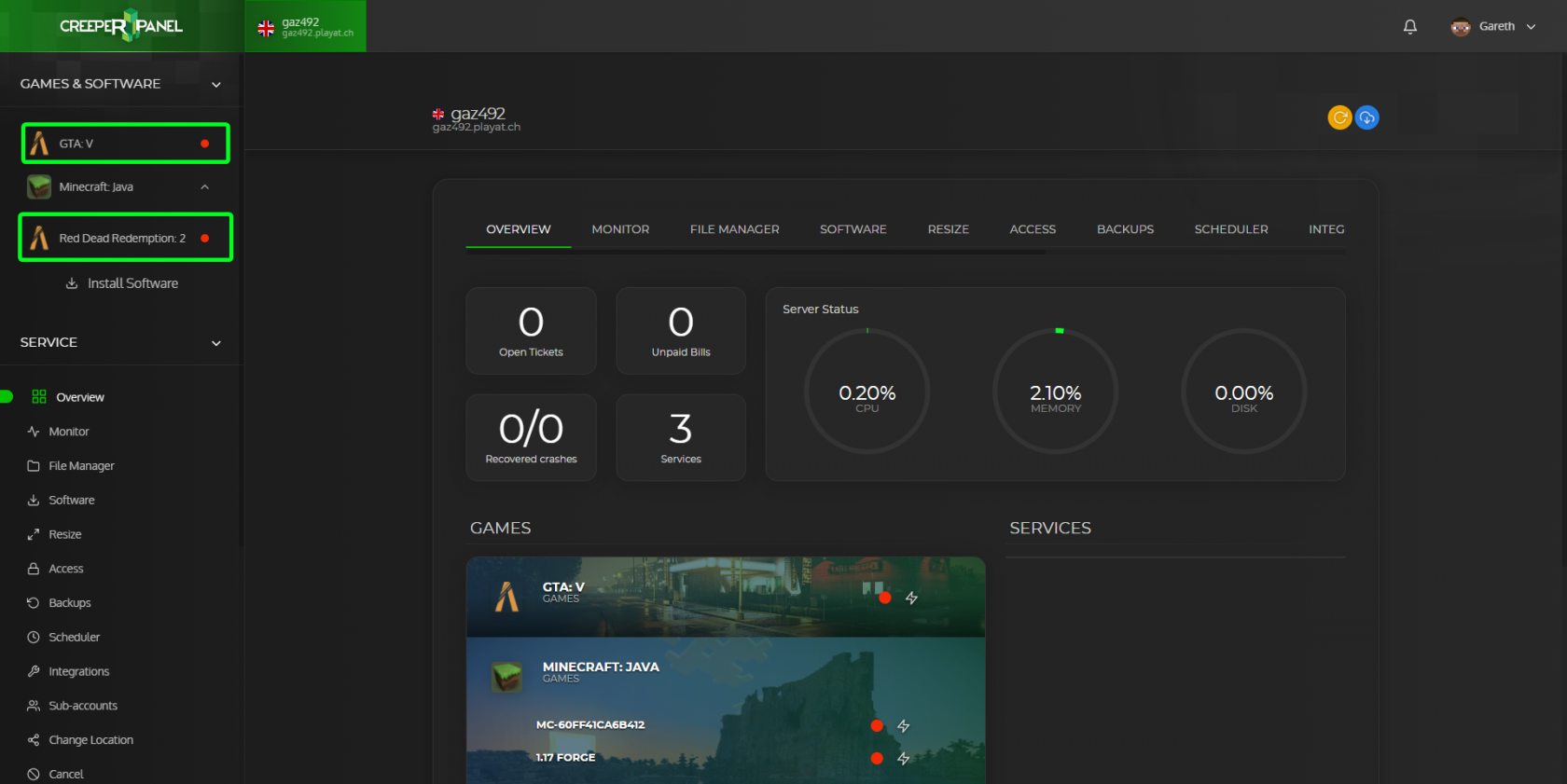Viewport: 1567px width, 784px height.
Task: Click Cancel in the service menu
Action: (x=66, y=775)
